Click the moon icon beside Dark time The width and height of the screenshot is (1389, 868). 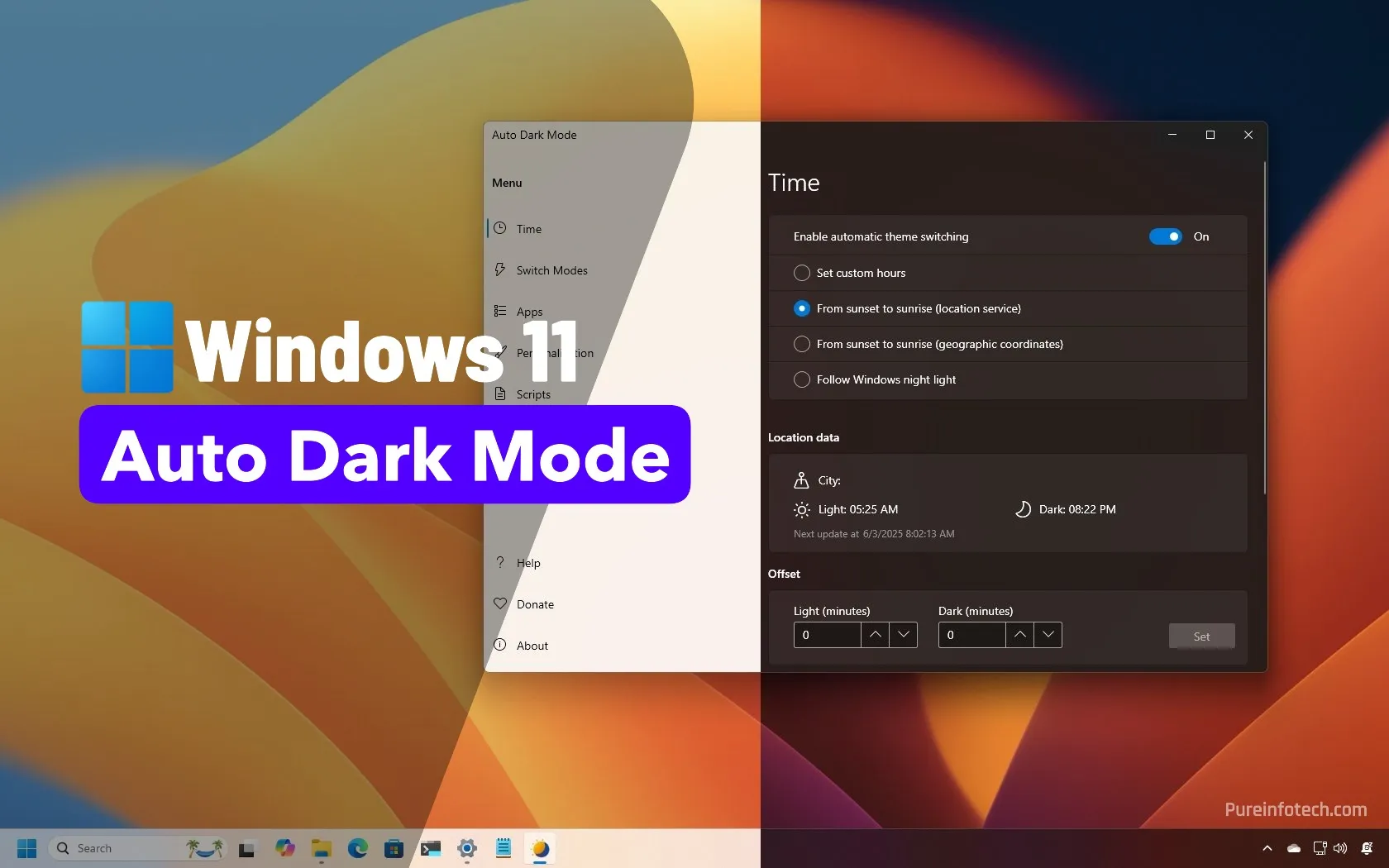pos(1023,509)
